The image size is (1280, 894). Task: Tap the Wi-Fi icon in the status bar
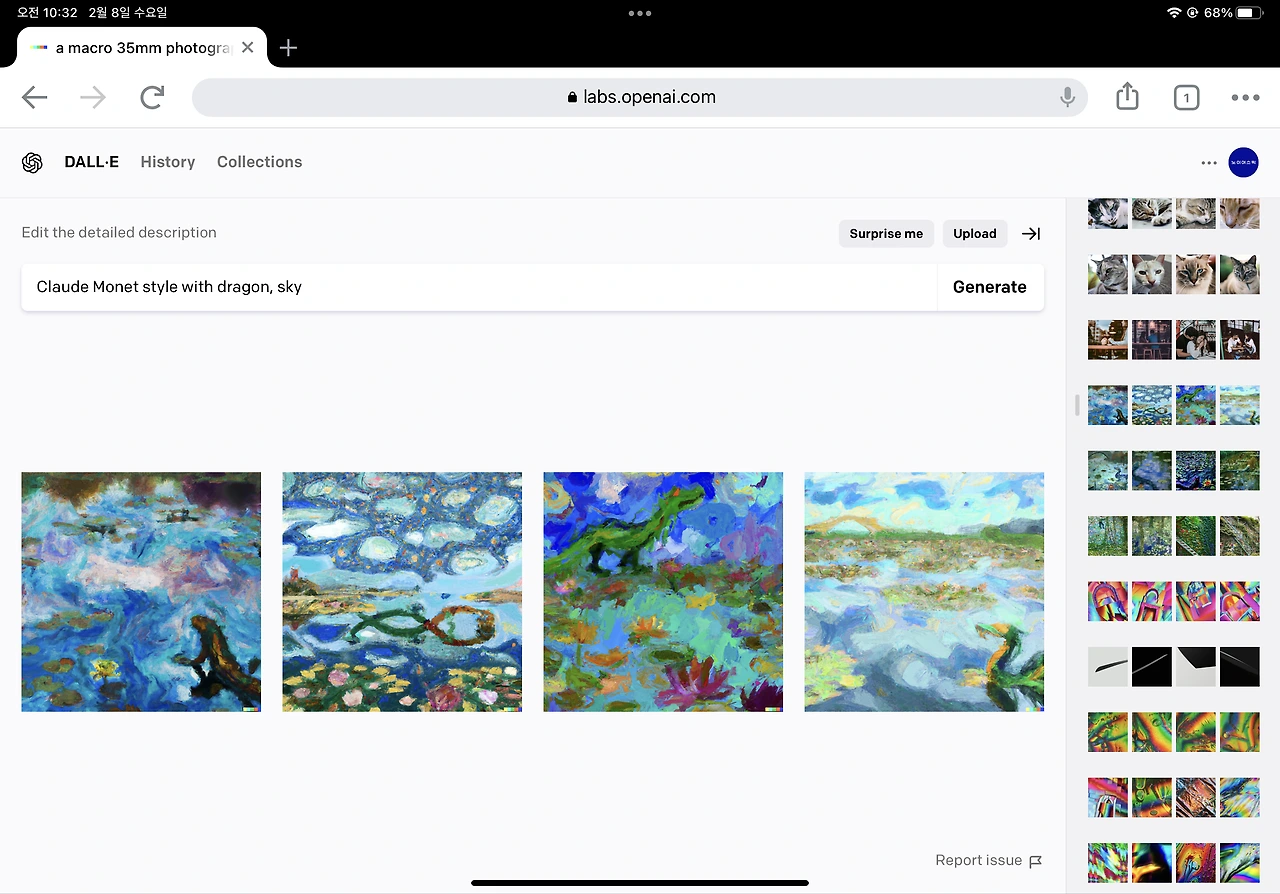(1174, 13)
